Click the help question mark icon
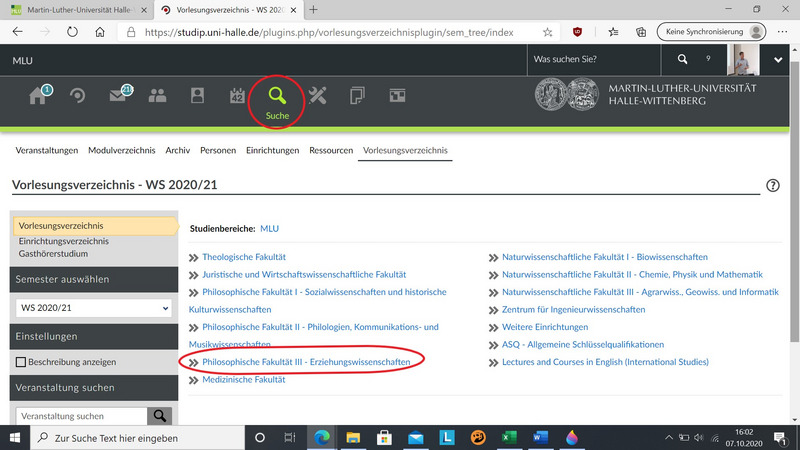This screenshot has width=800, height=450. coord(772,185)
